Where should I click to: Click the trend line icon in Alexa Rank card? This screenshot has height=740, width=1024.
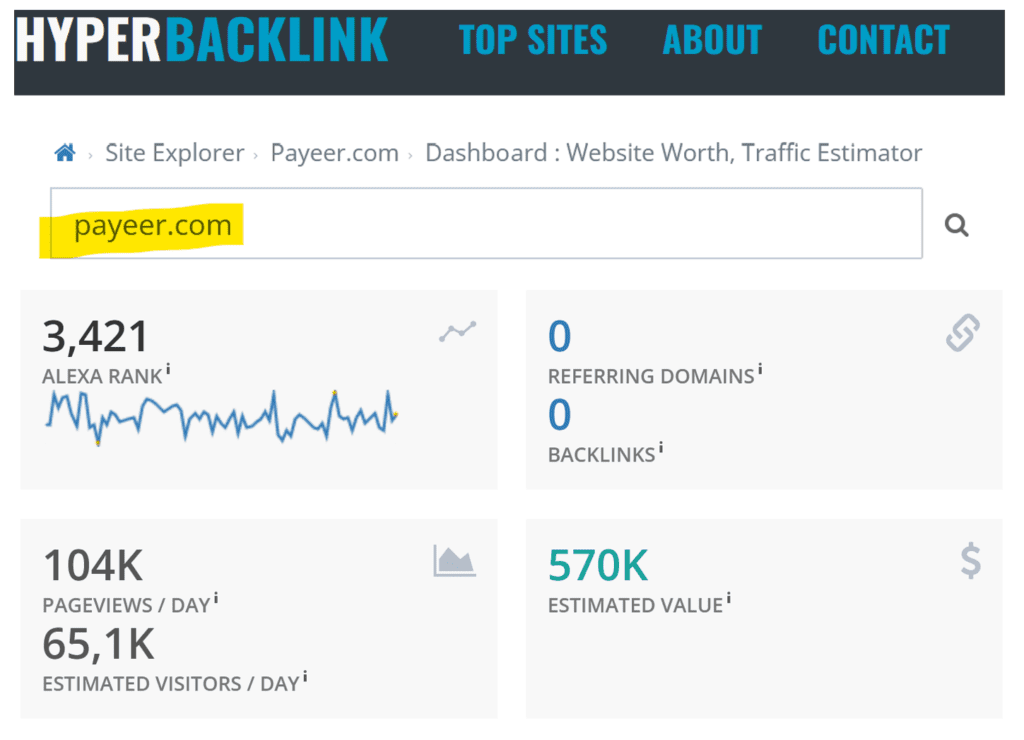click(x=458, y=332)
